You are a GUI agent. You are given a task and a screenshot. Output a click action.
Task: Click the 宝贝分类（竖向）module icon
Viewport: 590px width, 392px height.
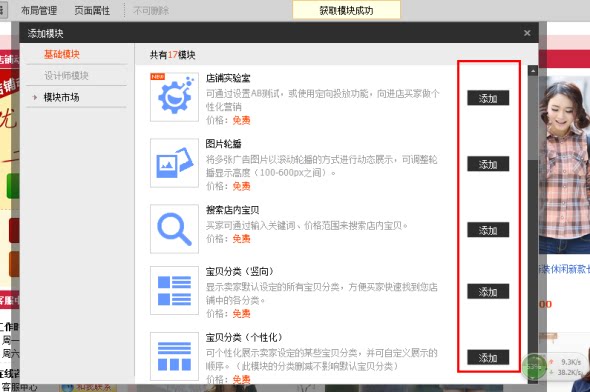coord(174,290)
